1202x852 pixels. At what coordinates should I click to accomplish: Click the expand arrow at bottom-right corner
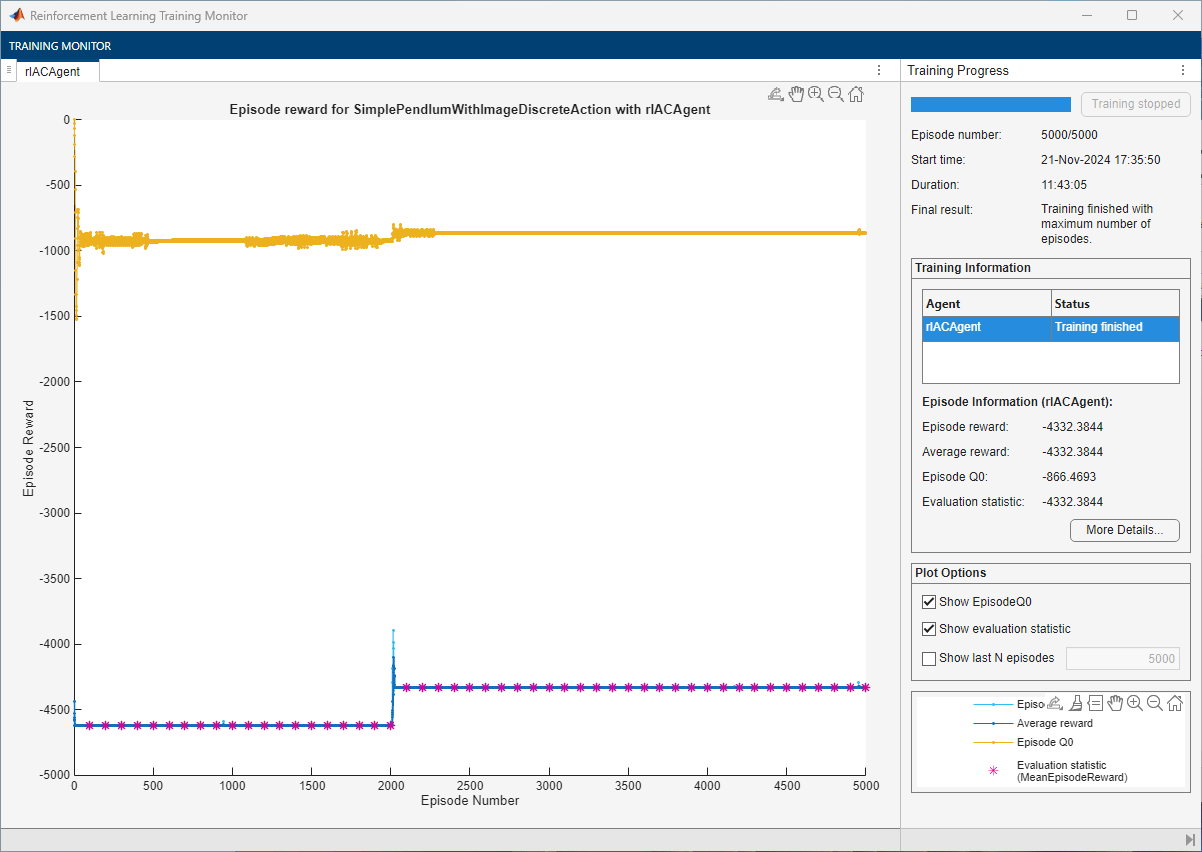1190,839
